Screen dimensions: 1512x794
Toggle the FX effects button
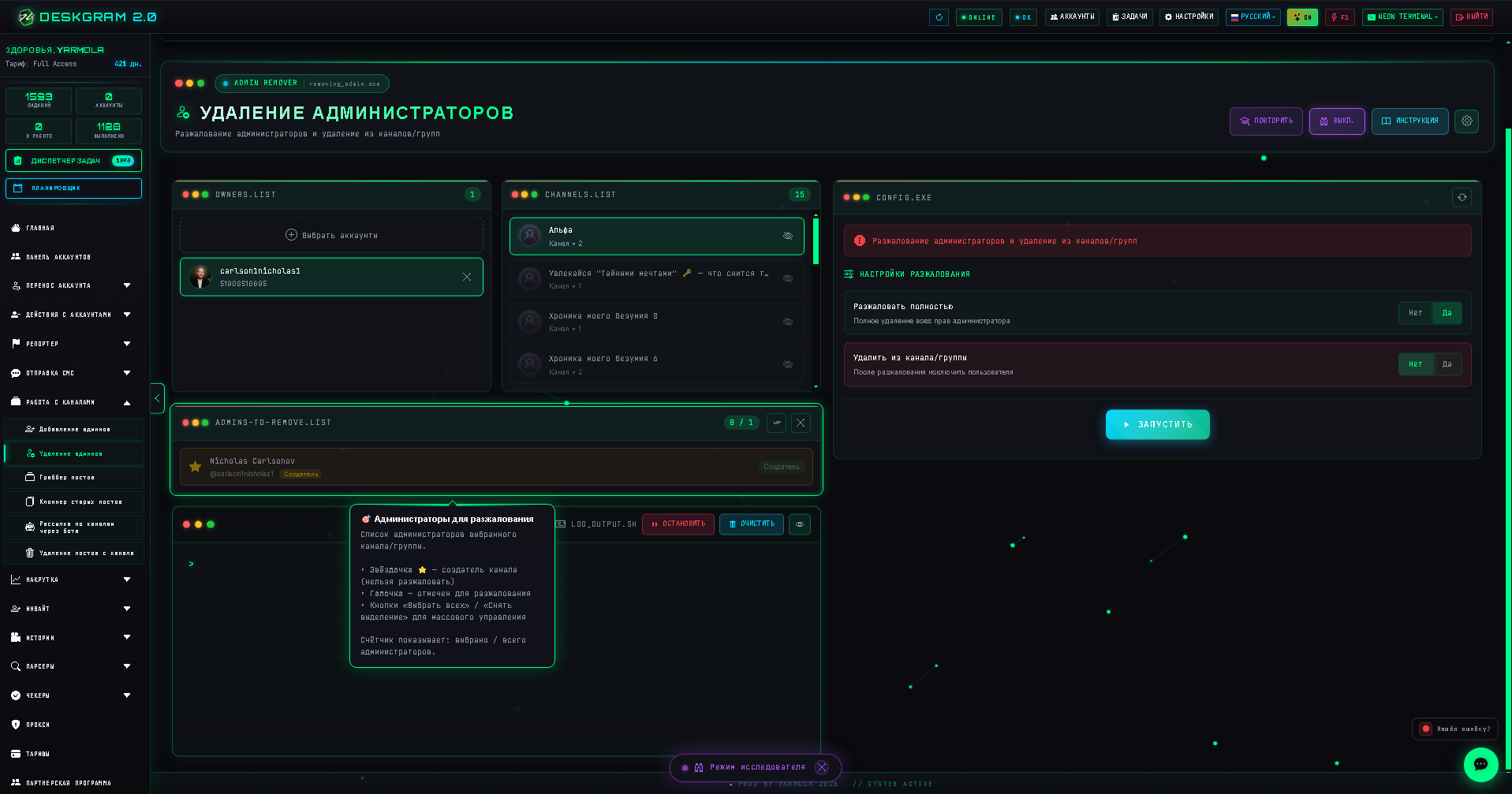pyautogui.click(x=1339, y=17)
